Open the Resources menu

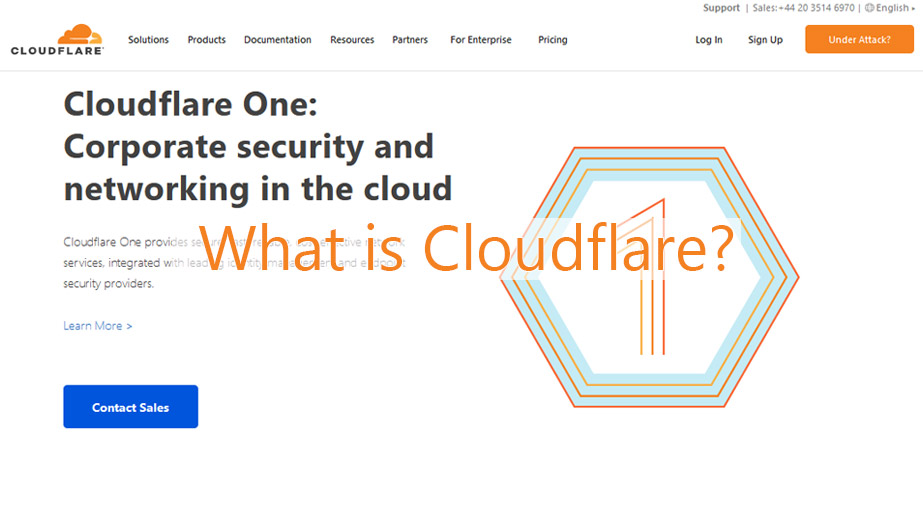pos(352,39)
